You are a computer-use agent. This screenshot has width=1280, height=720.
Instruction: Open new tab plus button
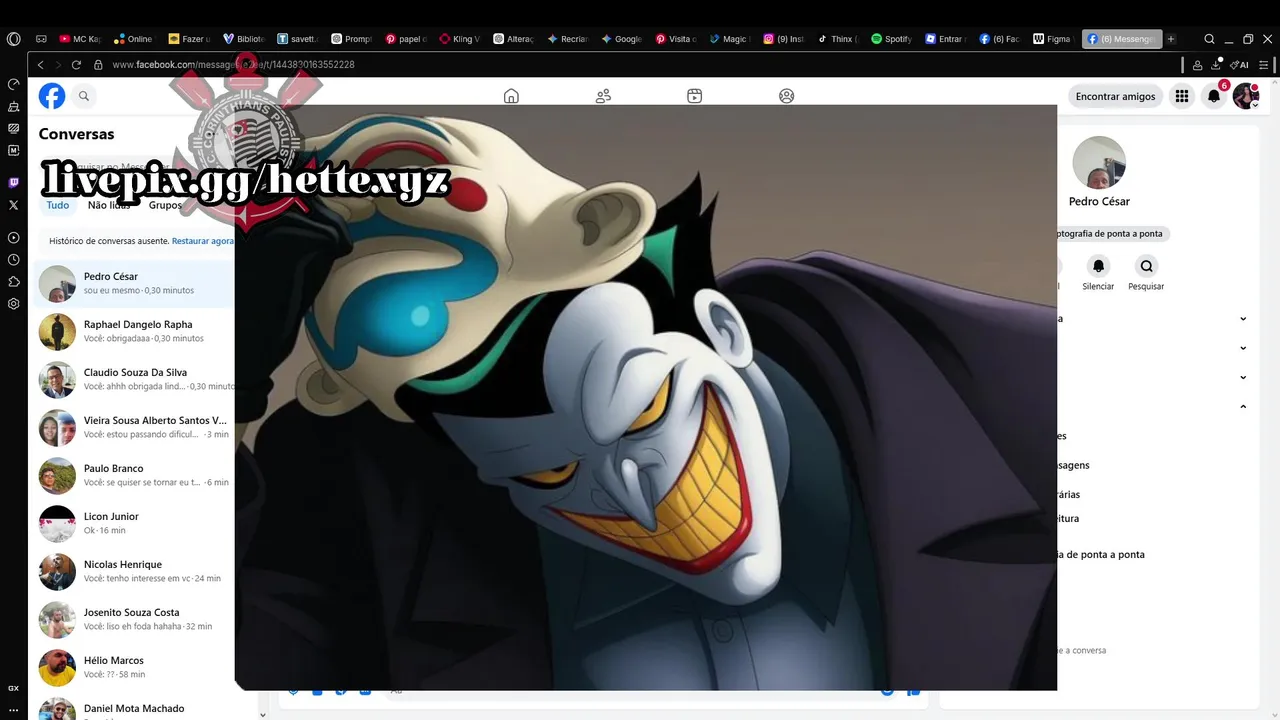click(1171, 39)
